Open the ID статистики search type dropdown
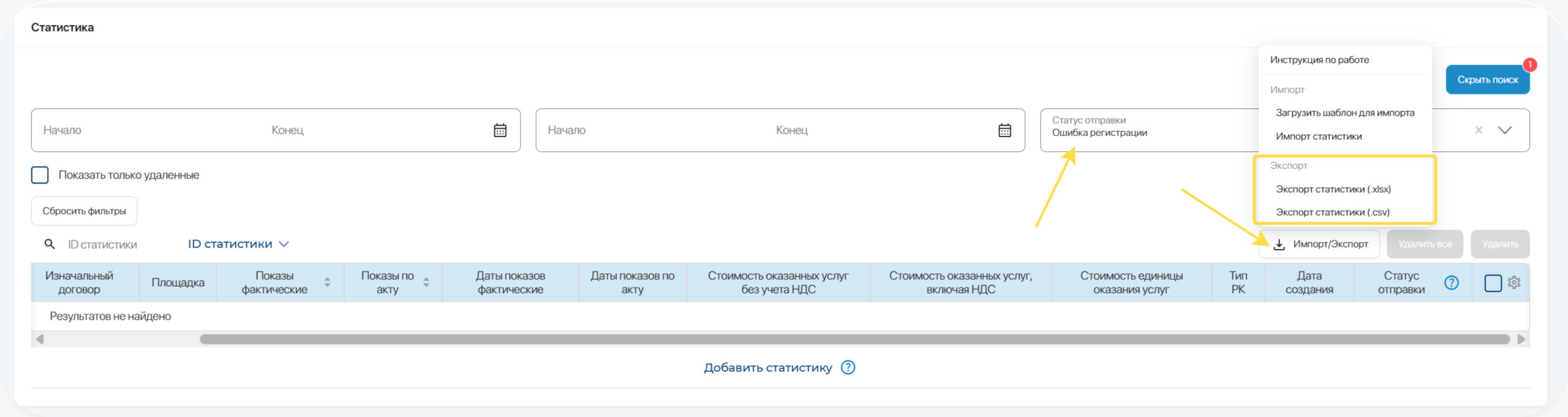 coord(238,244)
